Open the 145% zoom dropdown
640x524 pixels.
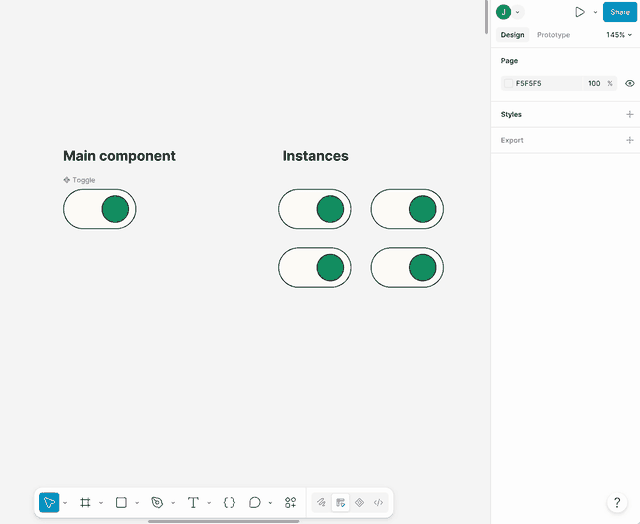point(619,35)
